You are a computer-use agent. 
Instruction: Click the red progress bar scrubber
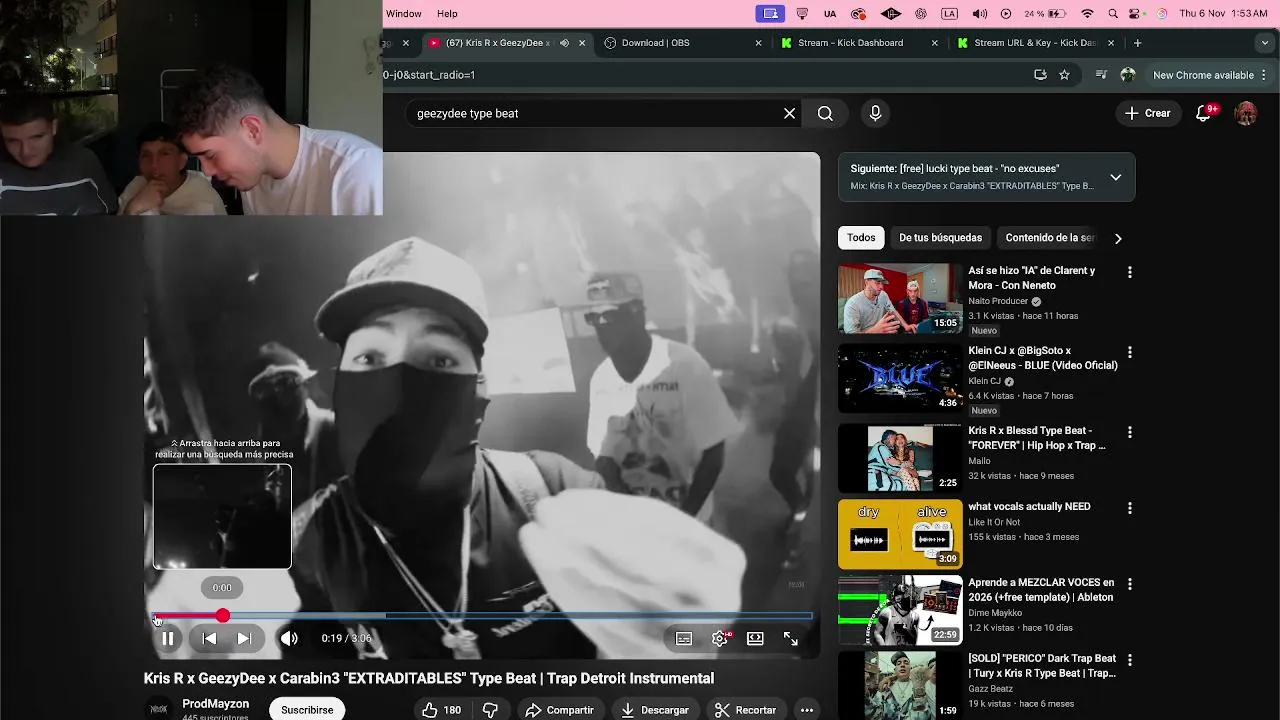223,616
